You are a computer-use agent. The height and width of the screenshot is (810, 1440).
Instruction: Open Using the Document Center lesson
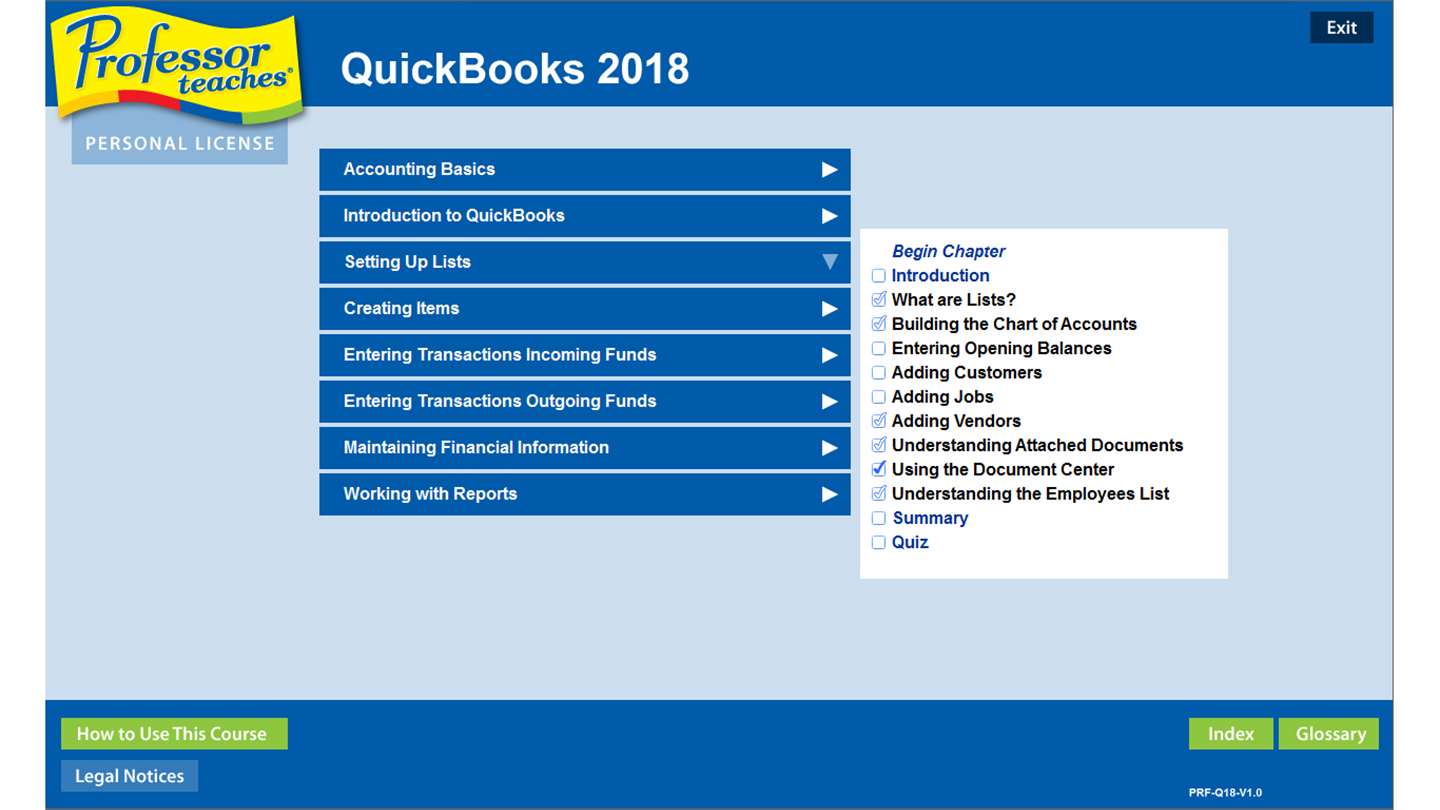(1003, 470)
